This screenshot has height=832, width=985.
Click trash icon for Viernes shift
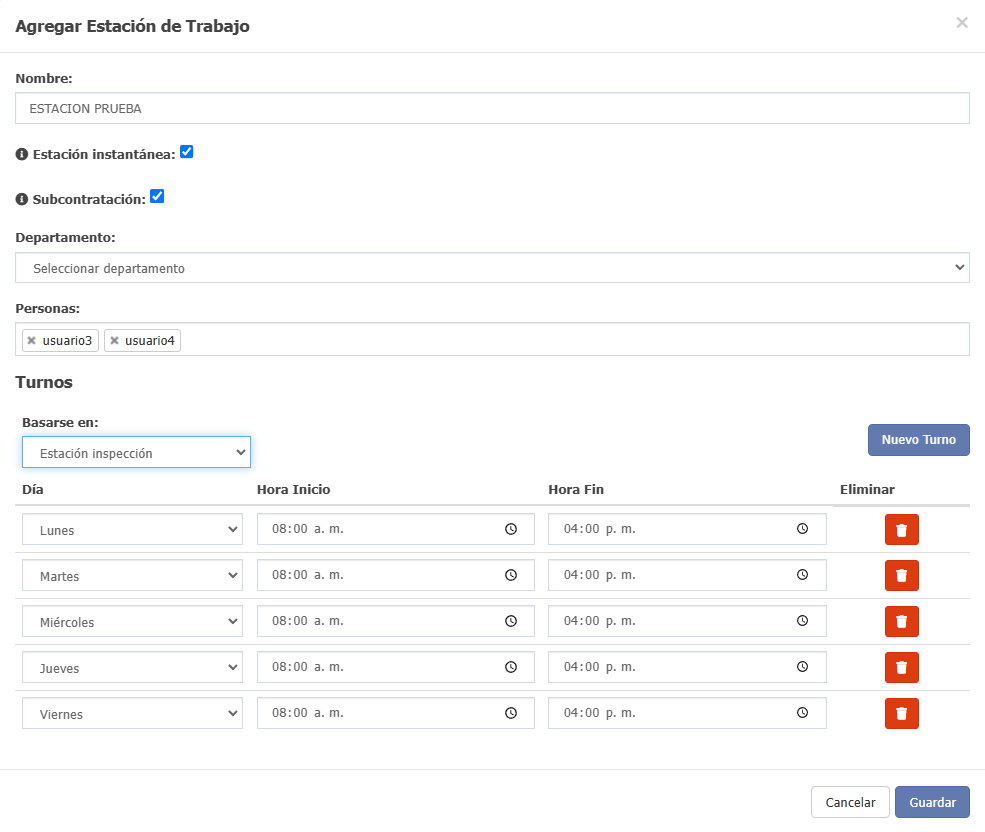pyautogui.click(x=901, y=713)
